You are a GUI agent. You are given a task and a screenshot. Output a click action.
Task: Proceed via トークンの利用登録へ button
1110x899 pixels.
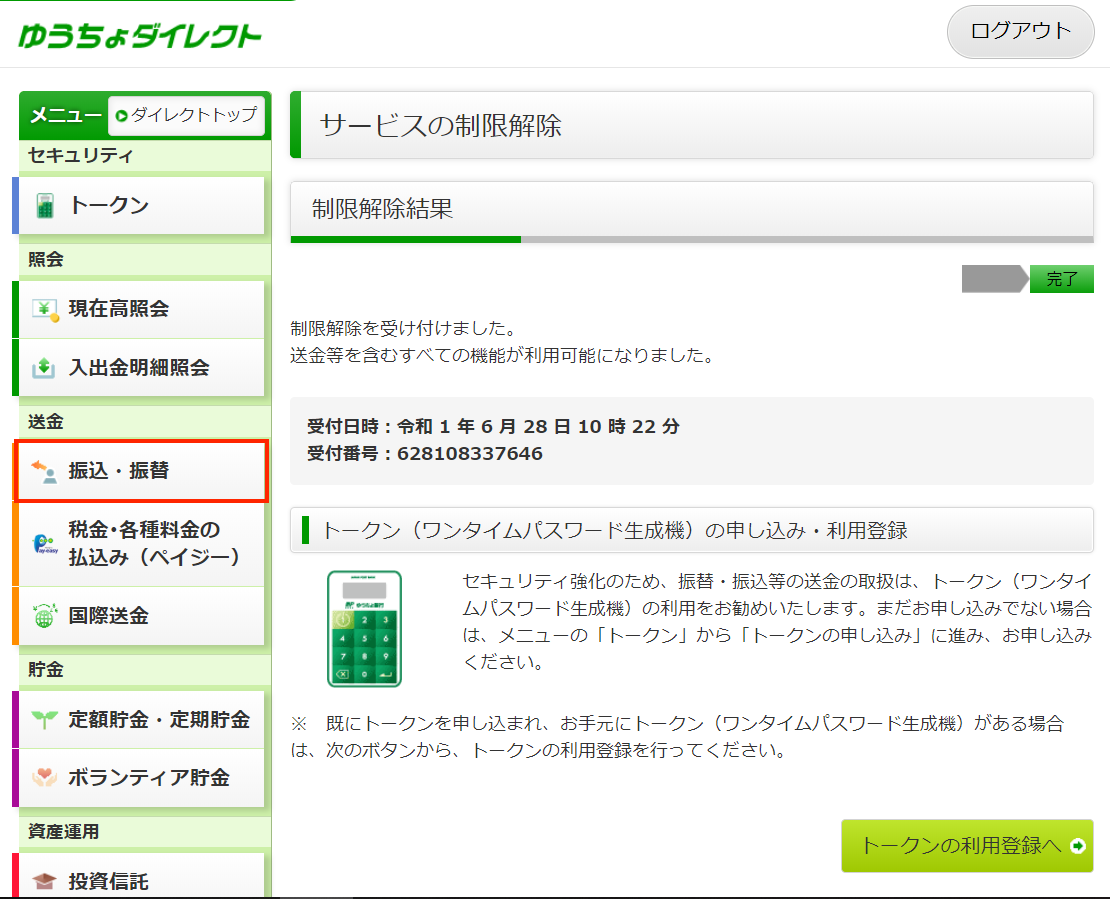click(966, 844)
